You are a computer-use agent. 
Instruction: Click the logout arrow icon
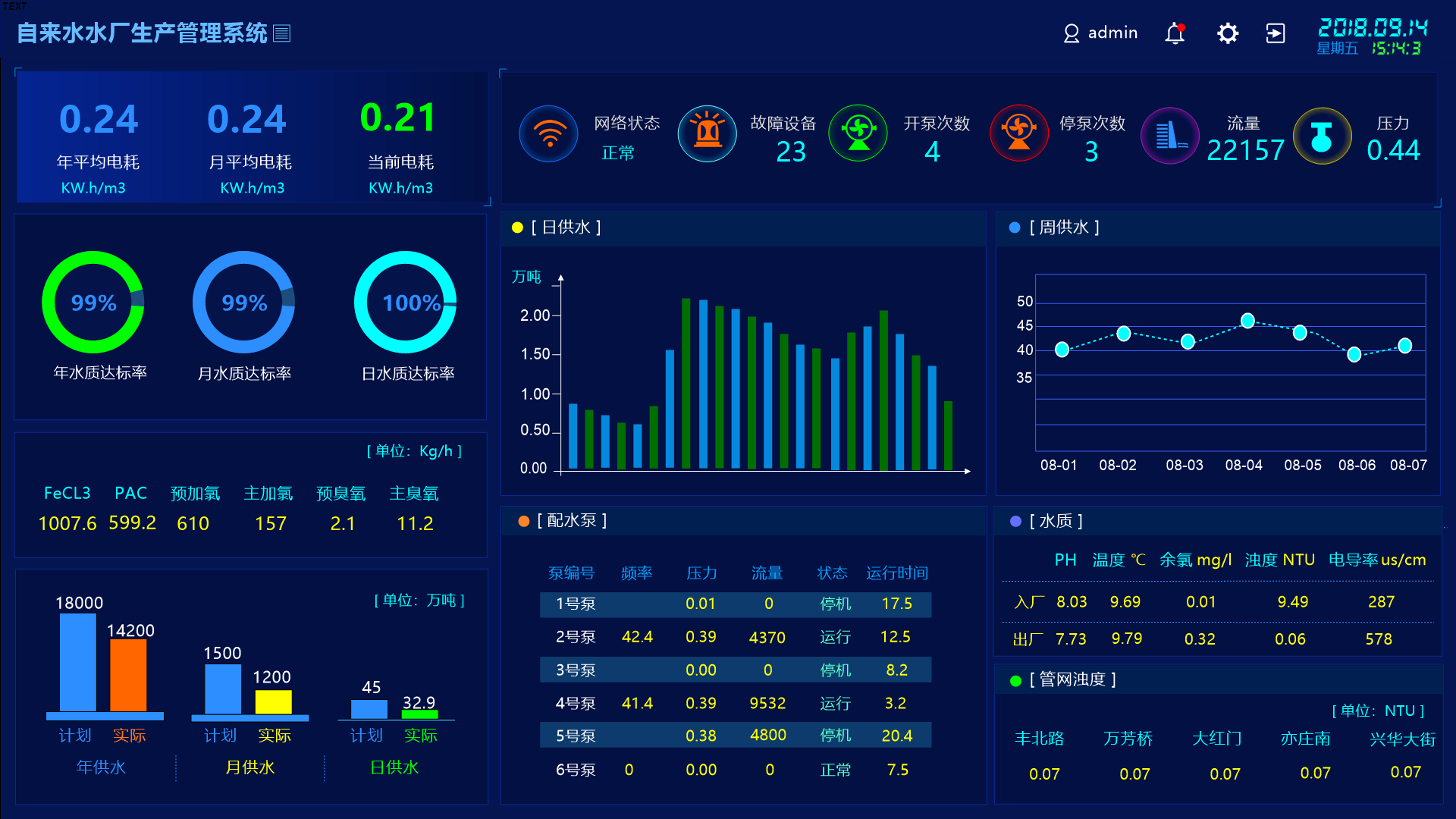click(x=1276, y=33)
